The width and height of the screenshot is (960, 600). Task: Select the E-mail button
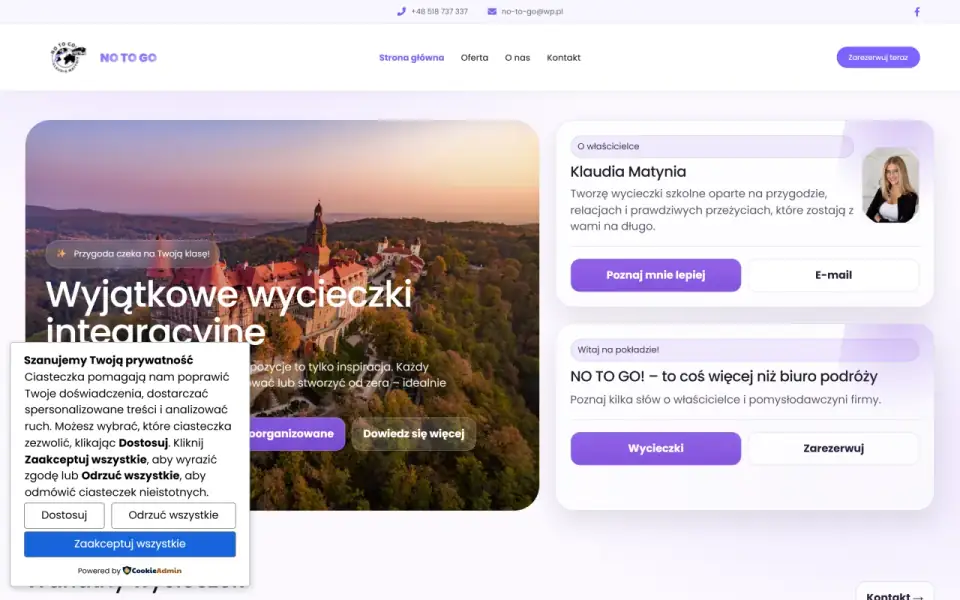click(x=833, y=275)
